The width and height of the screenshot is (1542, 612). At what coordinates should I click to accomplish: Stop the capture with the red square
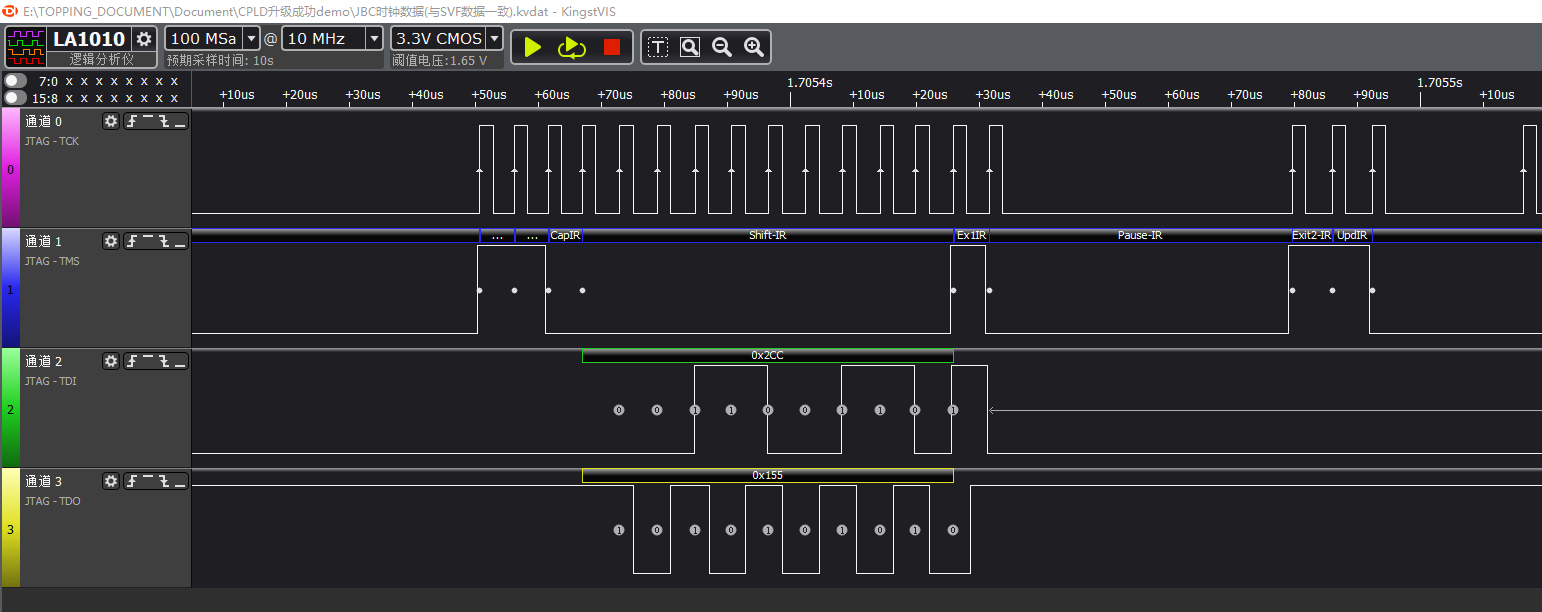pyautogui.click(x=612, y=47)
